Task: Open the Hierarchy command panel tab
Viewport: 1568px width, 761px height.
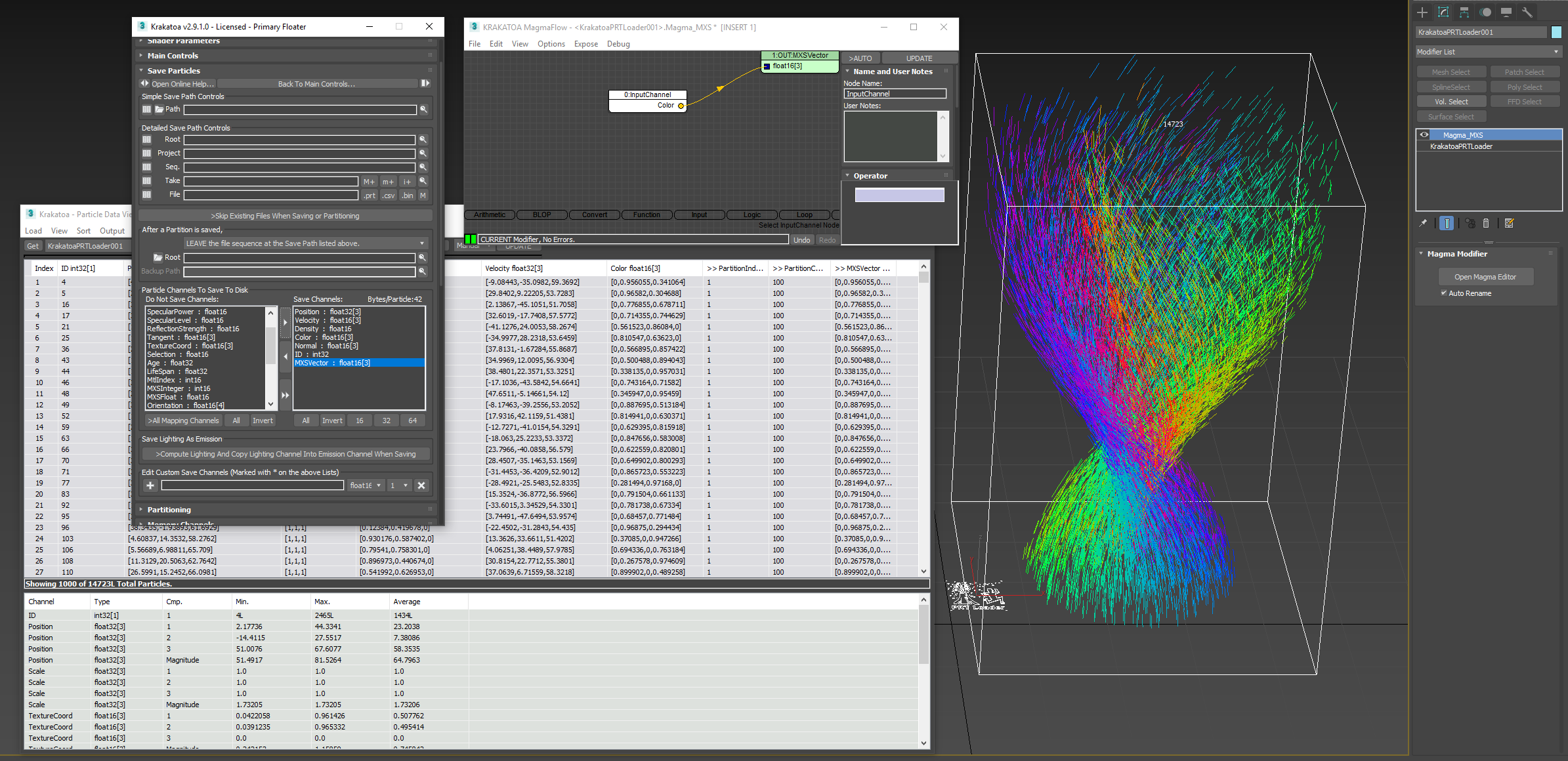Action: [x=1464, y=12]
